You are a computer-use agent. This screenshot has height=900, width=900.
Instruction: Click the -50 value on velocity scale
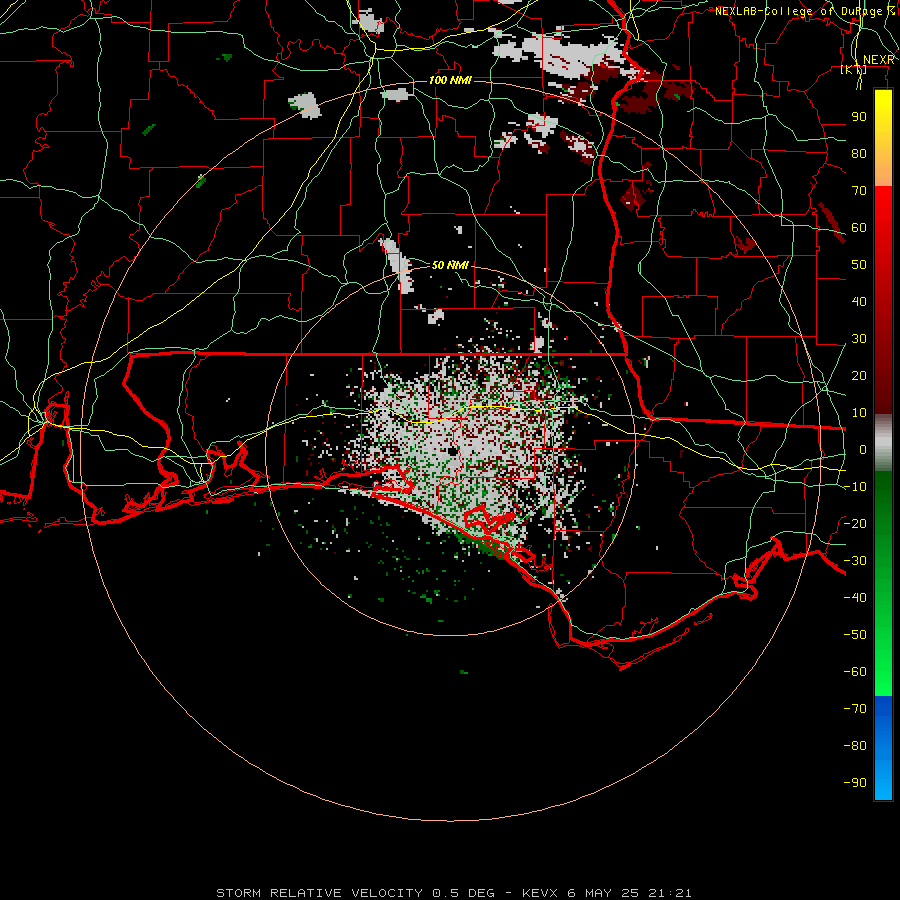[855, 635]
